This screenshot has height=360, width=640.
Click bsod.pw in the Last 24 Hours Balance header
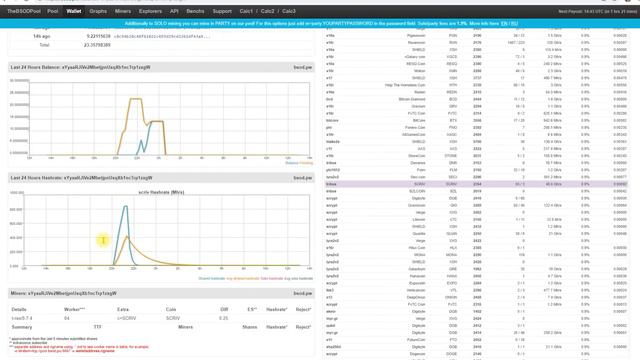(303, 67)
